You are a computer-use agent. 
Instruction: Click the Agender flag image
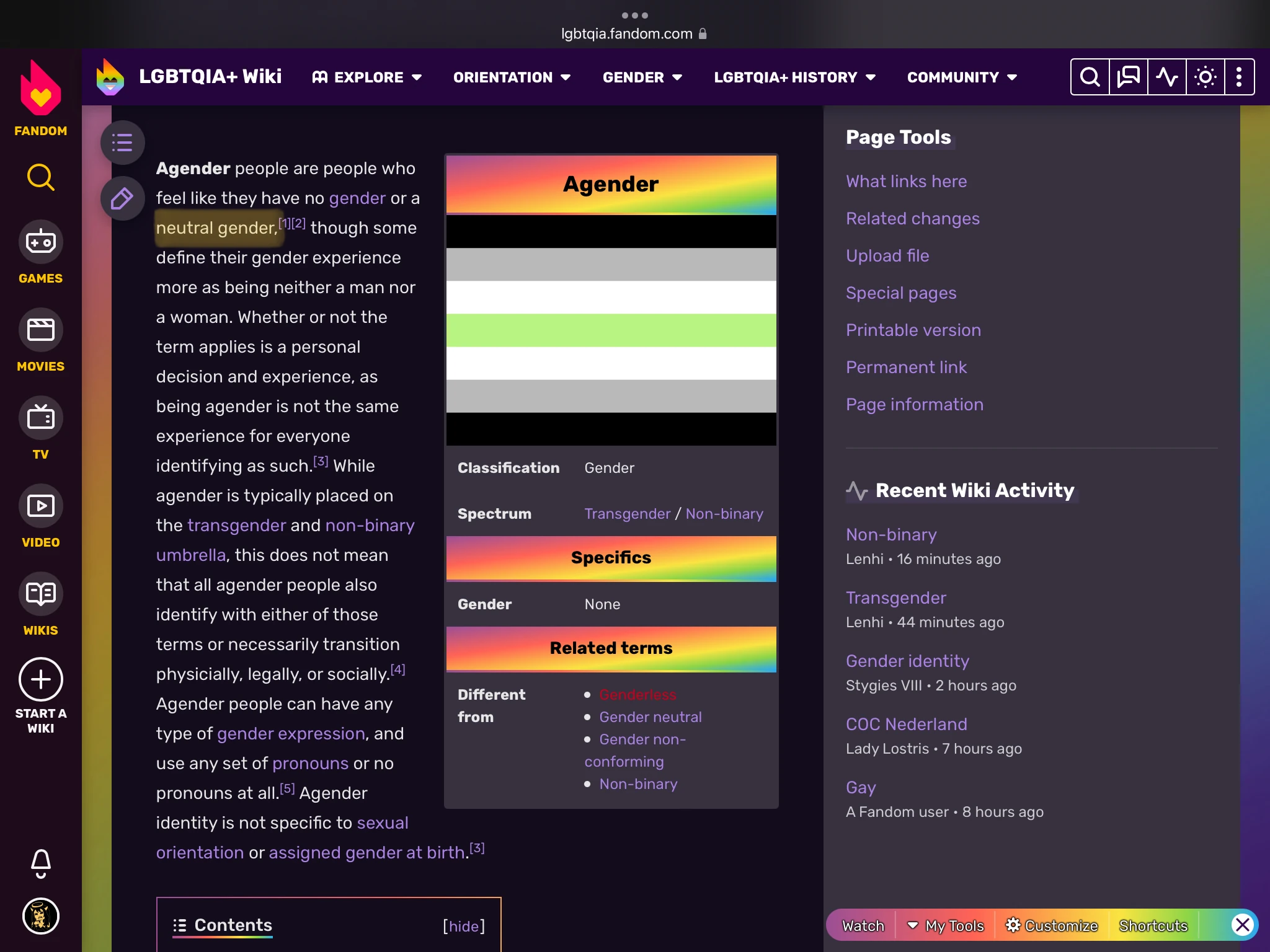coord(611,330)
